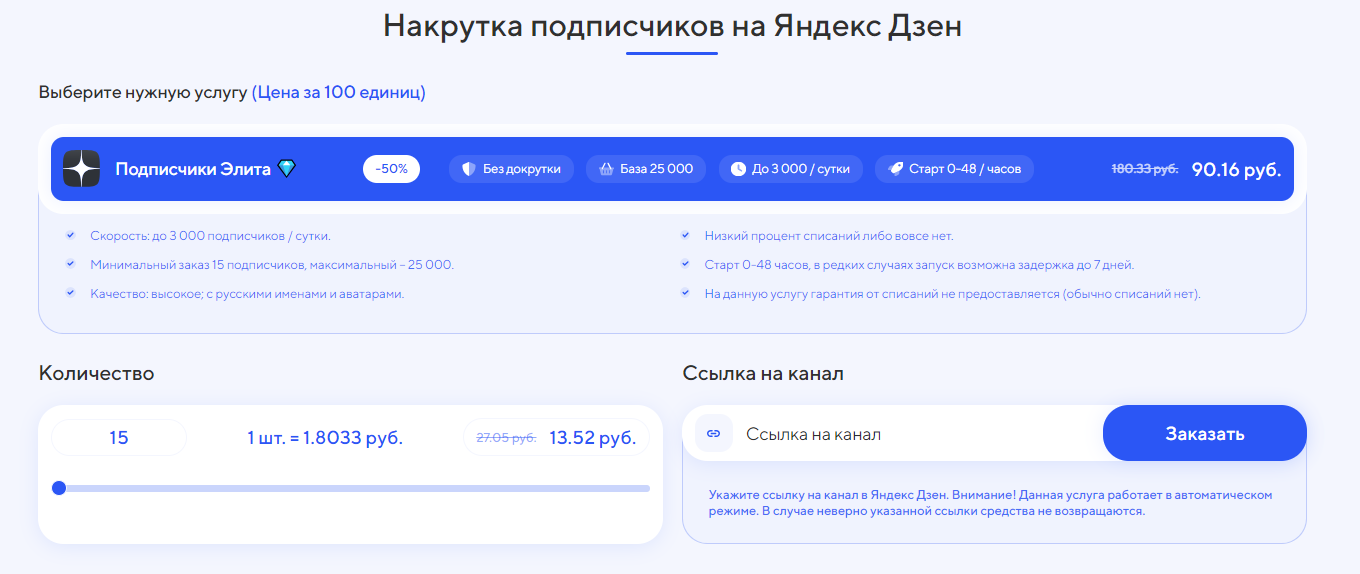Click the price 90.16 руб.
Image resolution: width=1360 pixels, height=574 pixels.
click(1236, 169)
